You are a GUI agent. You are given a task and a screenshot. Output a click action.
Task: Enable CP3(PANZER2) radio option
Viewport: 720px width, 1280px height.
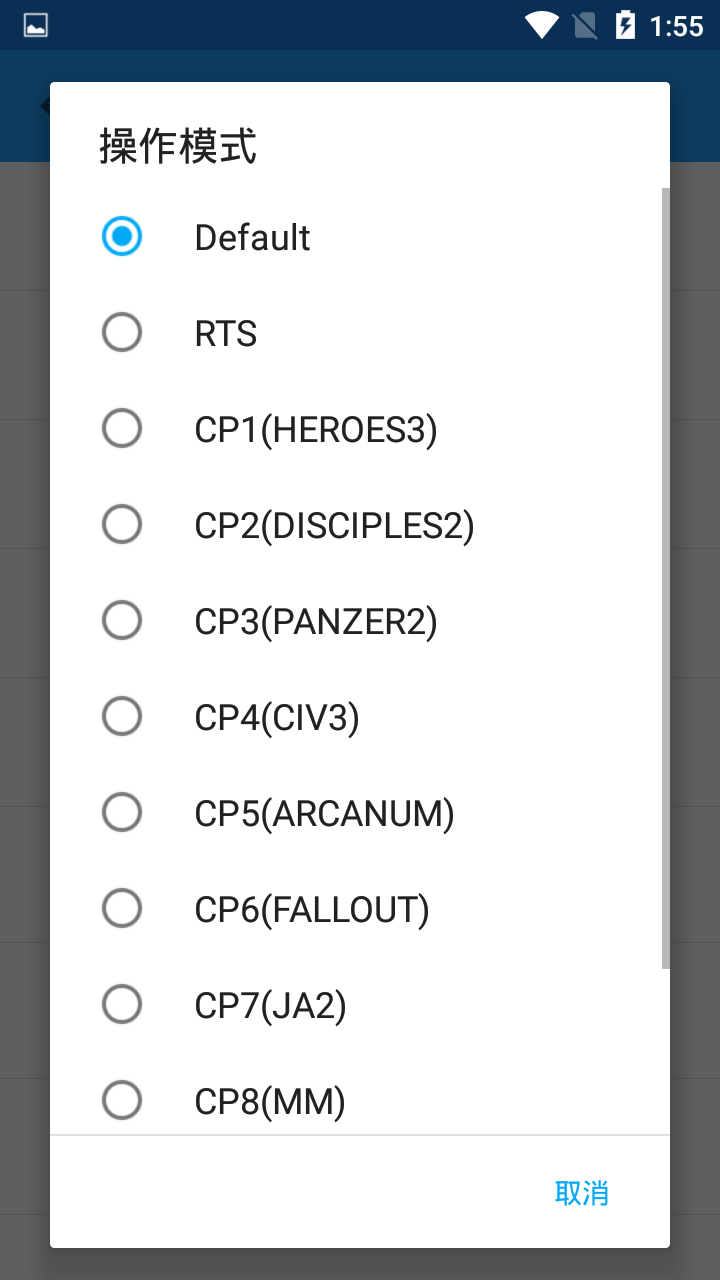[x=122, y=621]
